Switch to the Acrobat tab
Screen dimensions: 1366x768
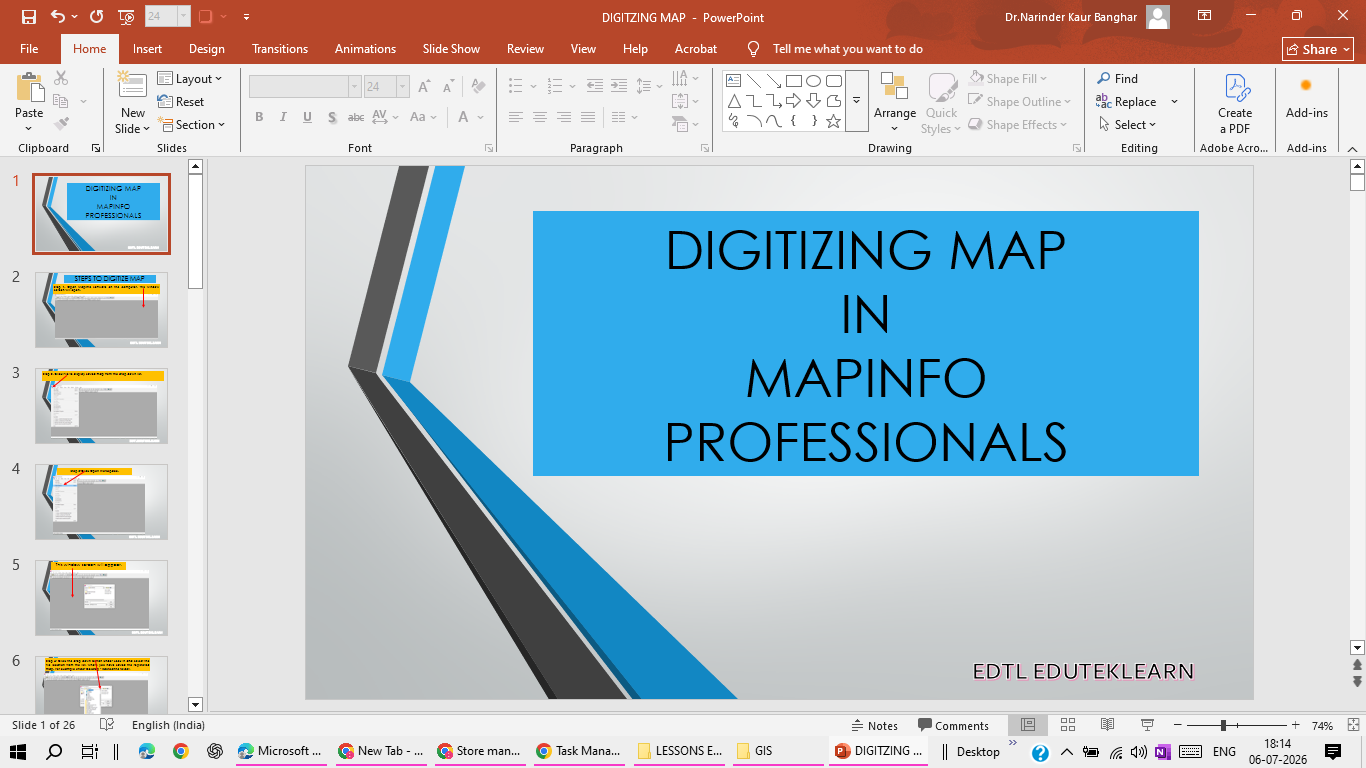pos(696,49)
